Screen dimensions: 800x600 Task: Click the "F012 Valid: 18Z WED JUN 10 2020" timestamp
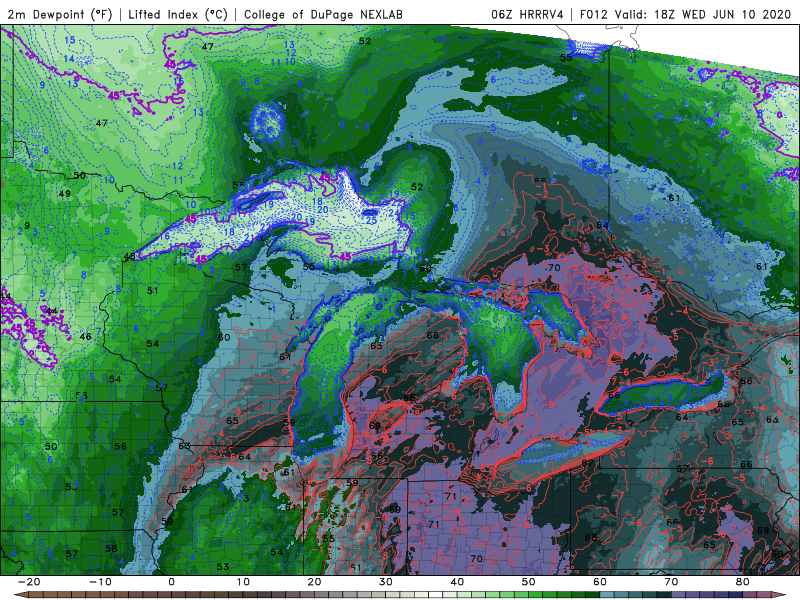pyautogui.click(x=687, y=14)
